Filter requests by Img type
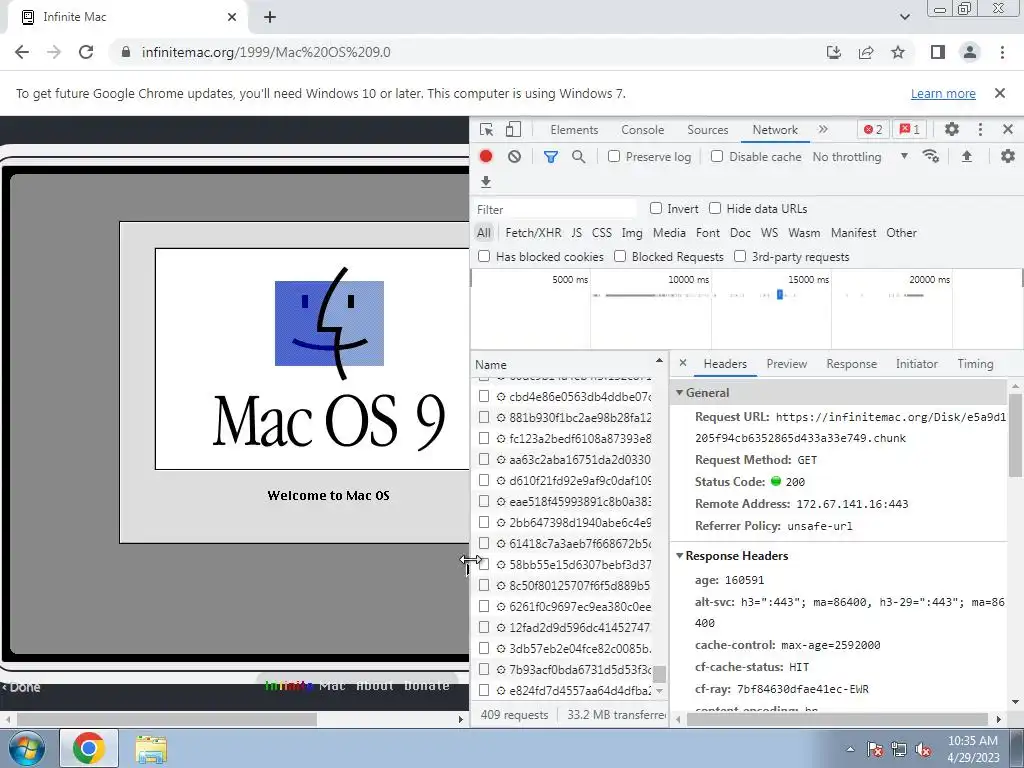This screenshot has width=1024, height=768. click(632, 232)
